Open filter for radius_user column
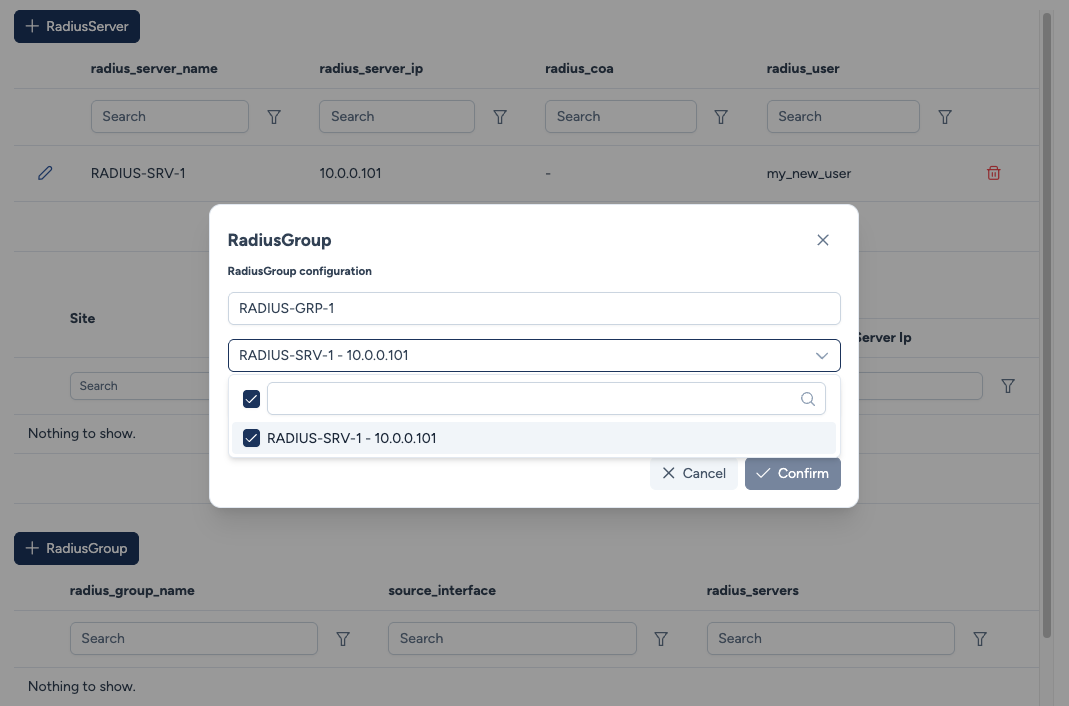The height and width of the screenshot is (706, 1069). point(945,117)
